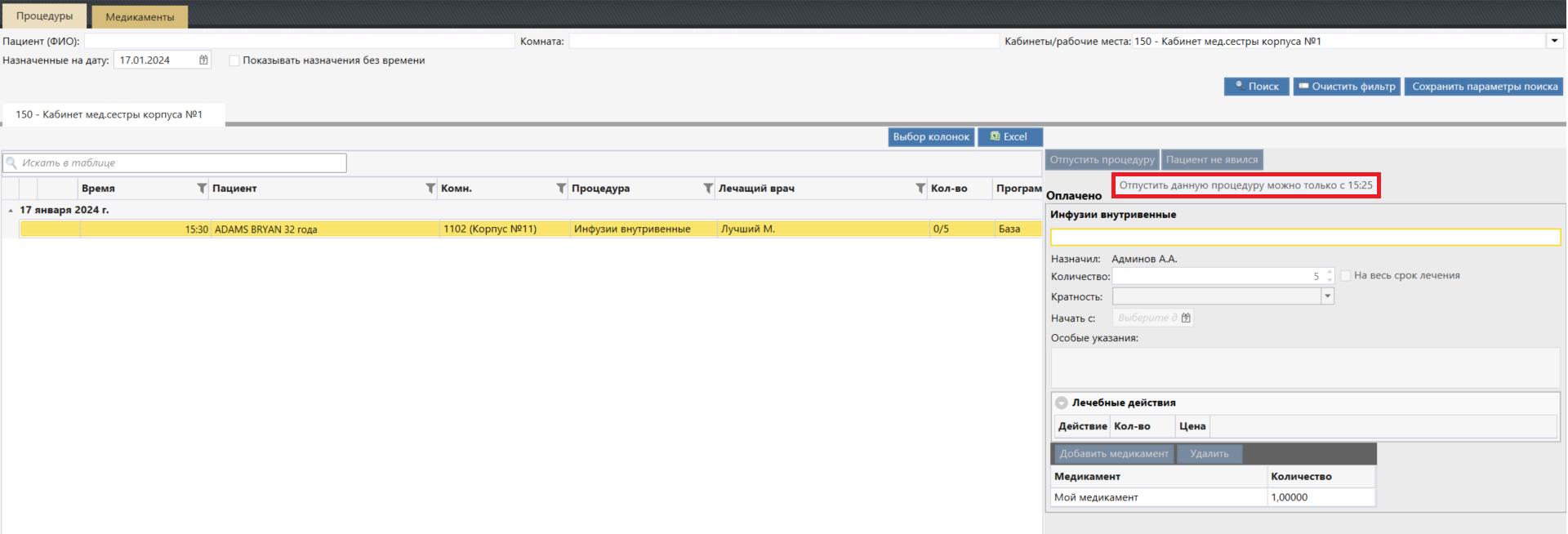
Task: Click the Поиск button
Action: (x=1256, y=87)
